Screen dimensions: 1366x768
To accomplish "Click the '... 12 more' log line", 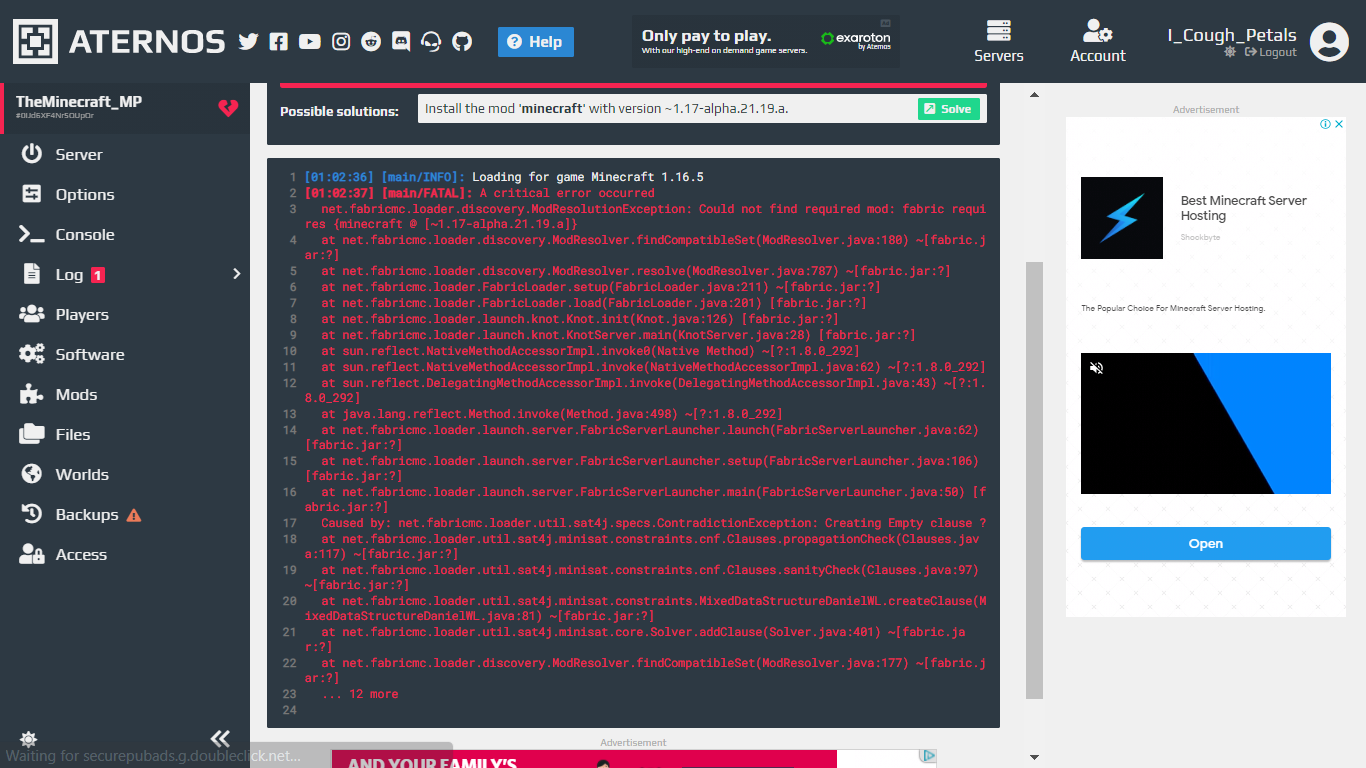I will (x=359, y=694).
